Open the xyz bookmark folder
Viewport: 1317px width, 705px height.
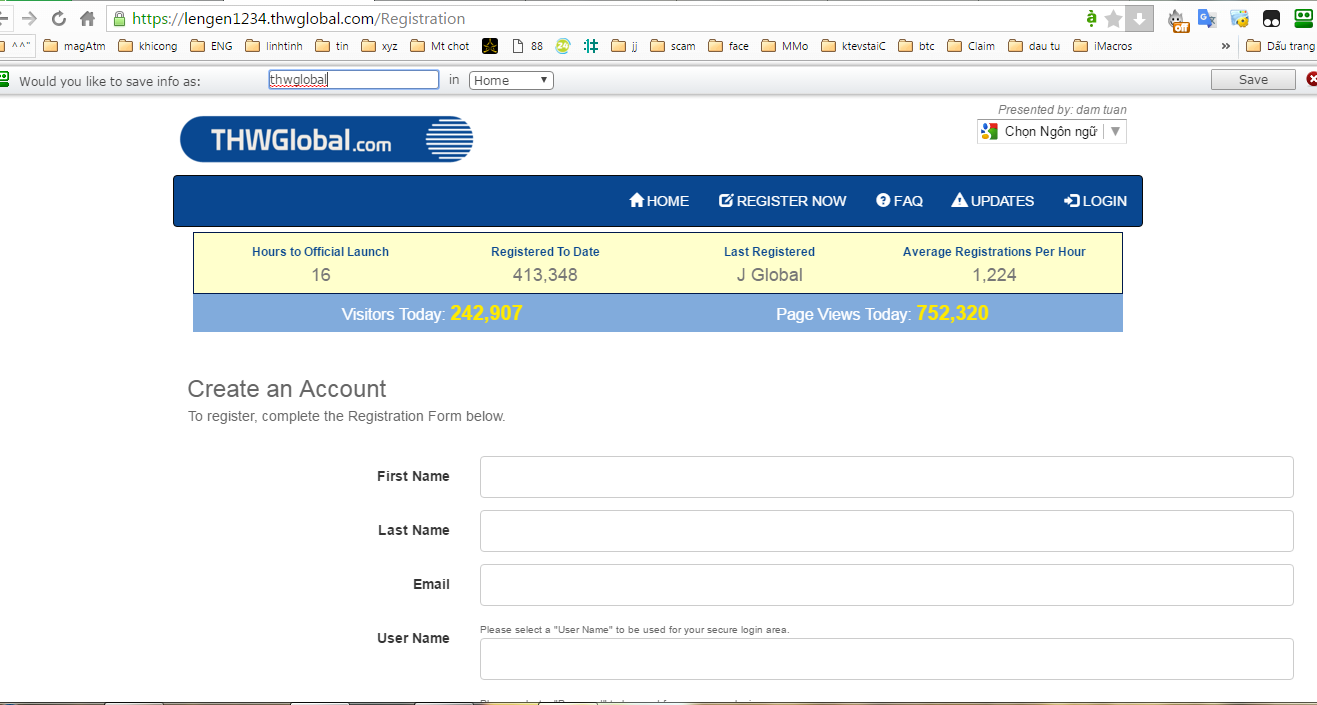380,46
